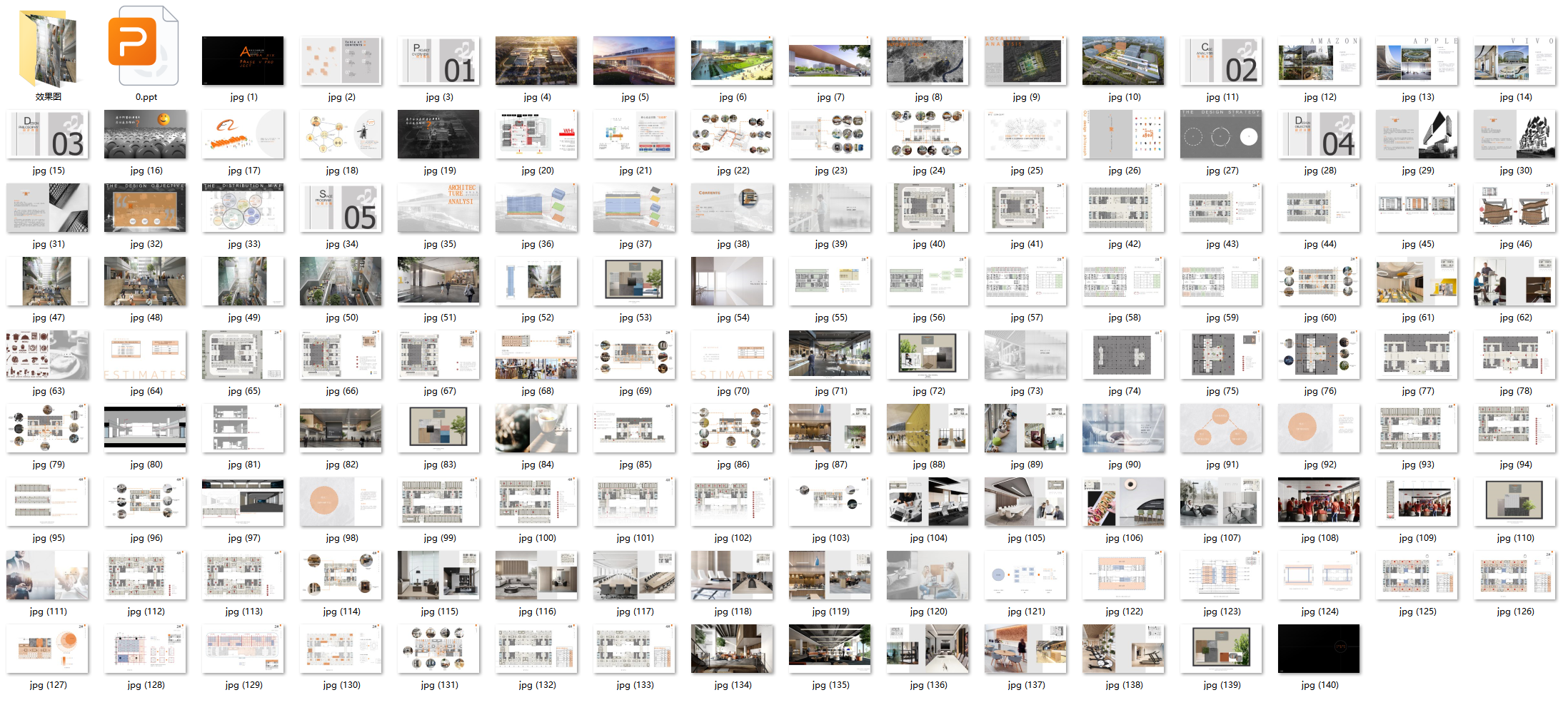Select the final black slide jpg (140)

pyautogui.click(x=1319, y=649)
